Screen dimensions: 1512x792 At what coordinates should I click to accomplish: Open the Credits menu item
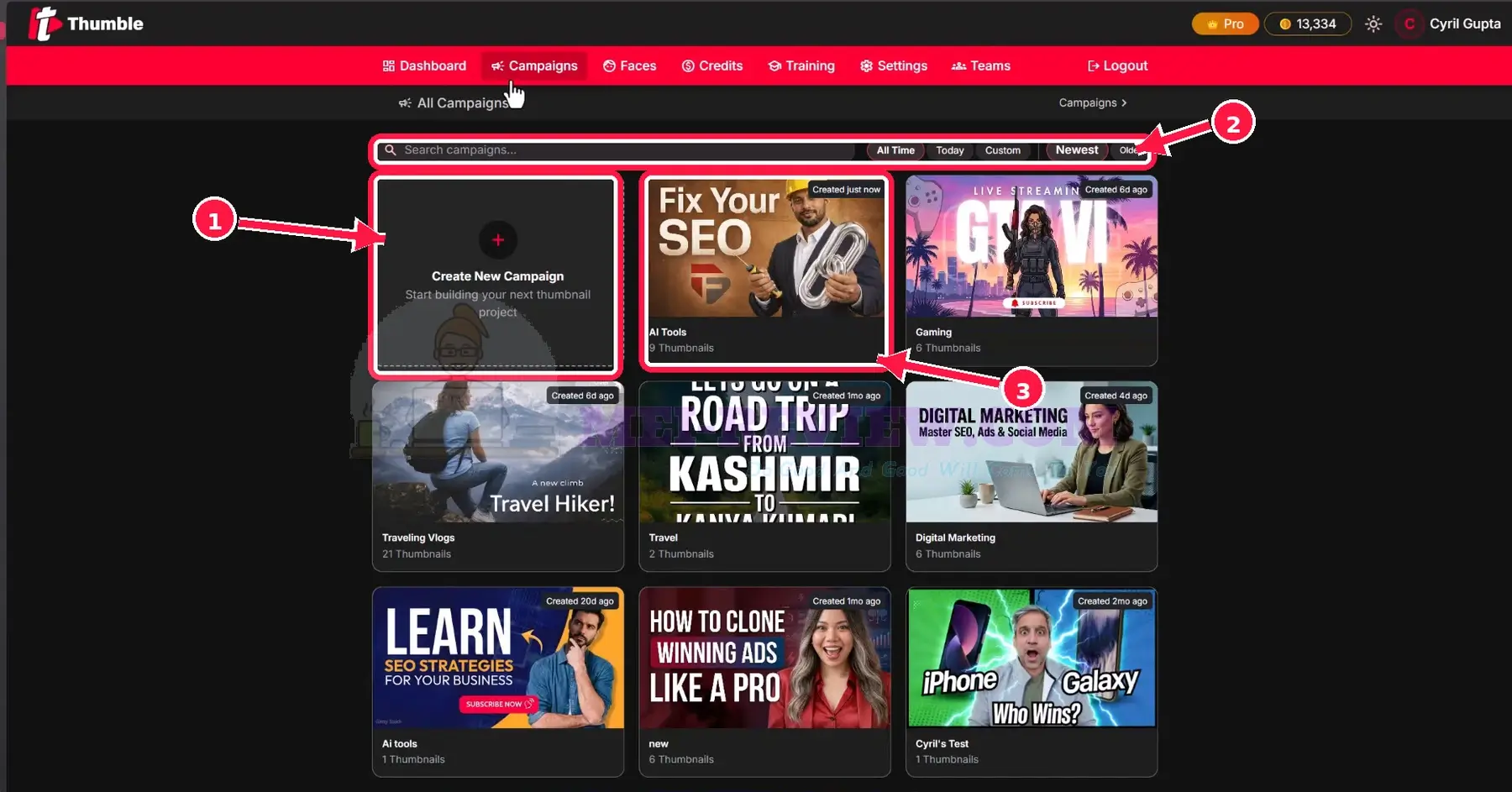(712, 66)
